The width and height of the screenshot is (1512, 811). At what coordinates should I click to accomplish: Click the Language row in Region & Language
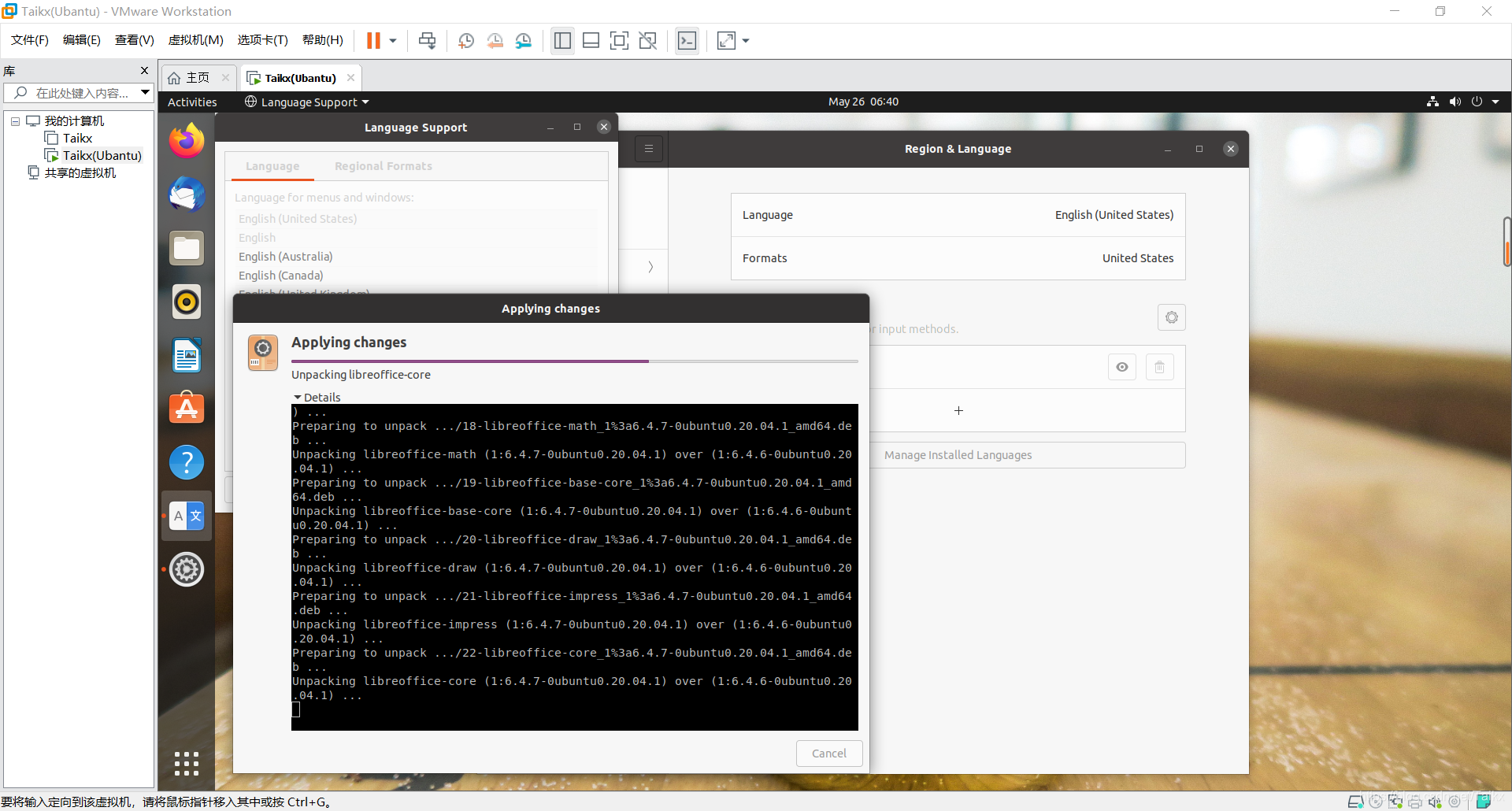point(958,215)
